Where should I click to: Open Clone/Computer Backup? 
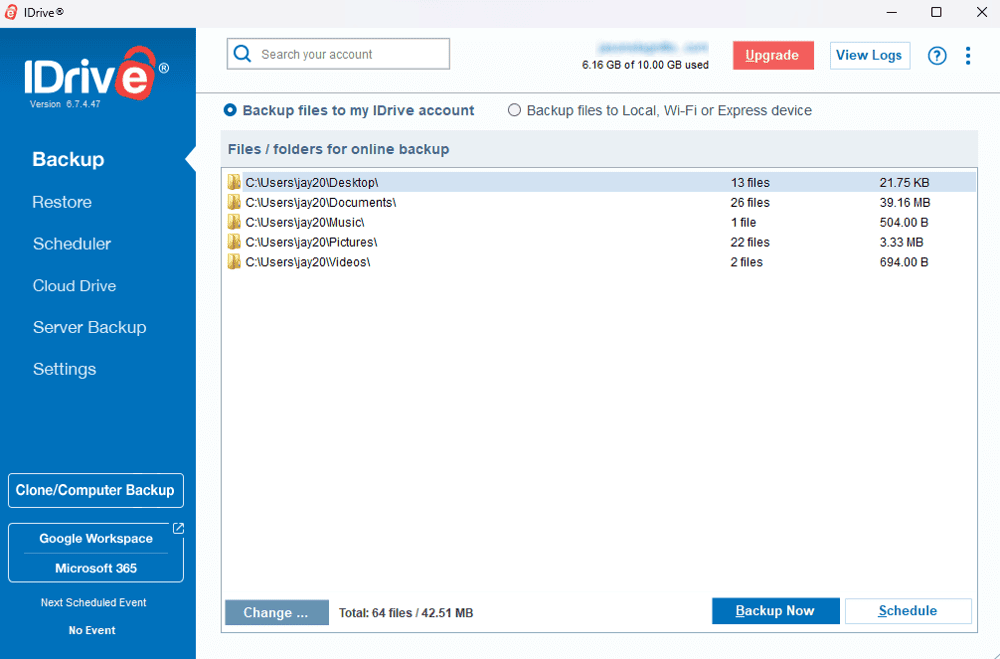tap(96, 491)
